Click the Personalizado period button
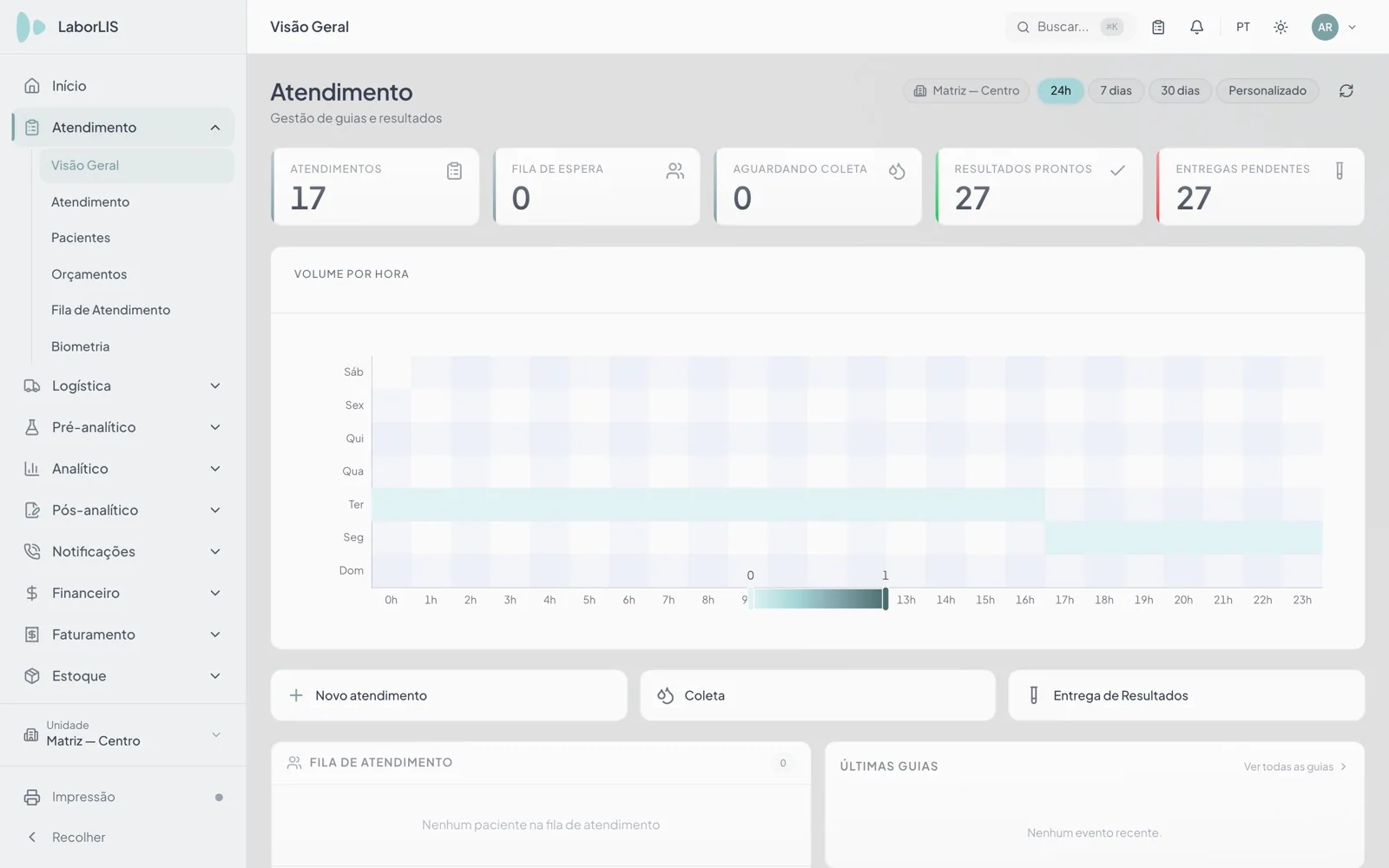Screen dimensions: 1389x868 click(1267, 90)
